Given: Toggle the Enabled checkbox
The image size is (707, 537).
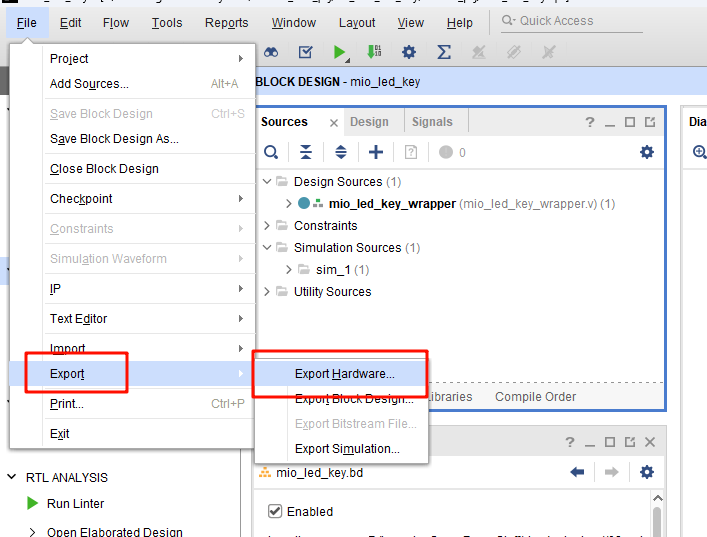Looking at the screenshot, I should (275, 511).
